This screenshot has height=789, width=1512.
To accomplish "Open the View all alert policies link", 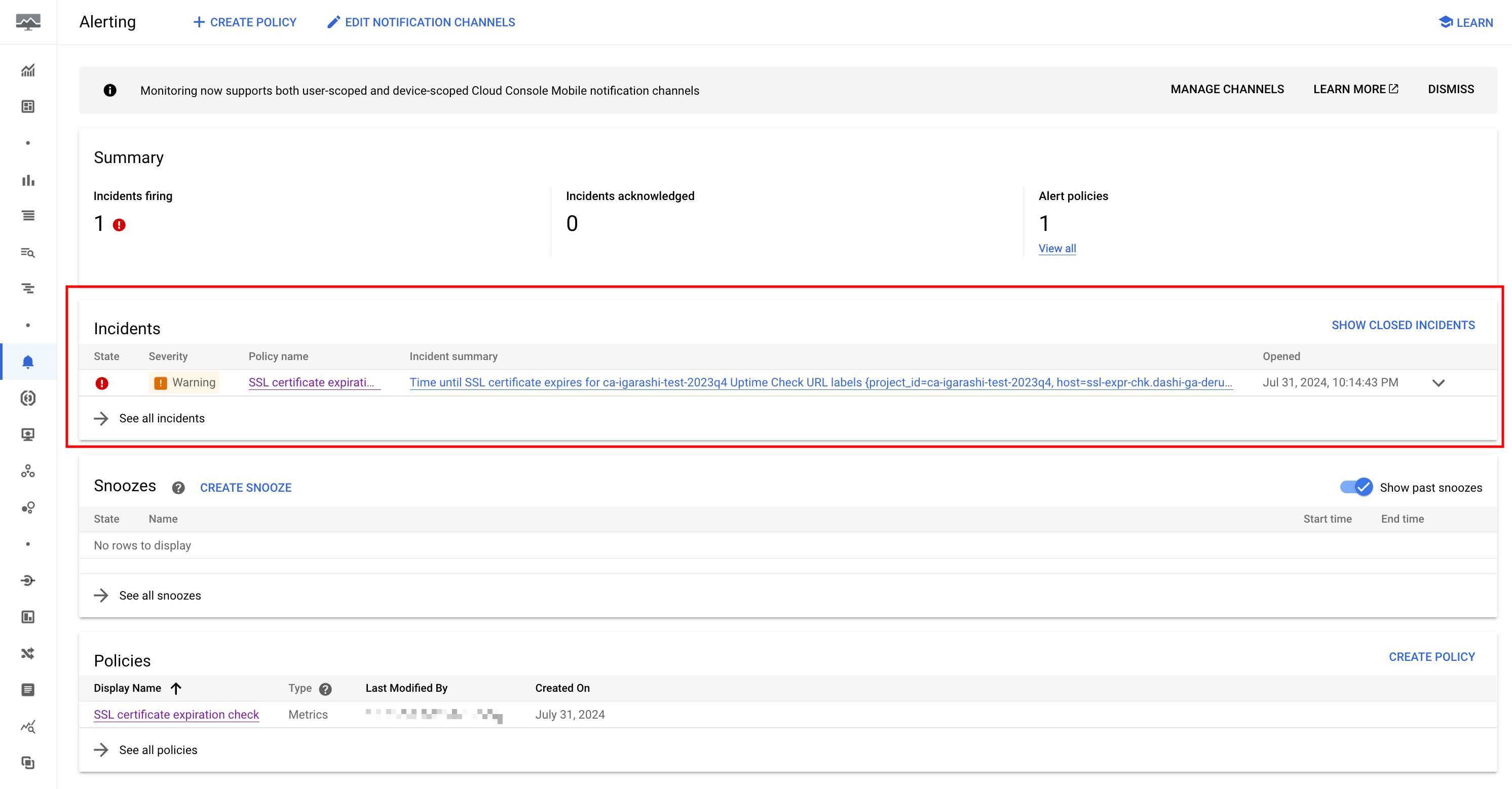I will tap(1057, 248).
